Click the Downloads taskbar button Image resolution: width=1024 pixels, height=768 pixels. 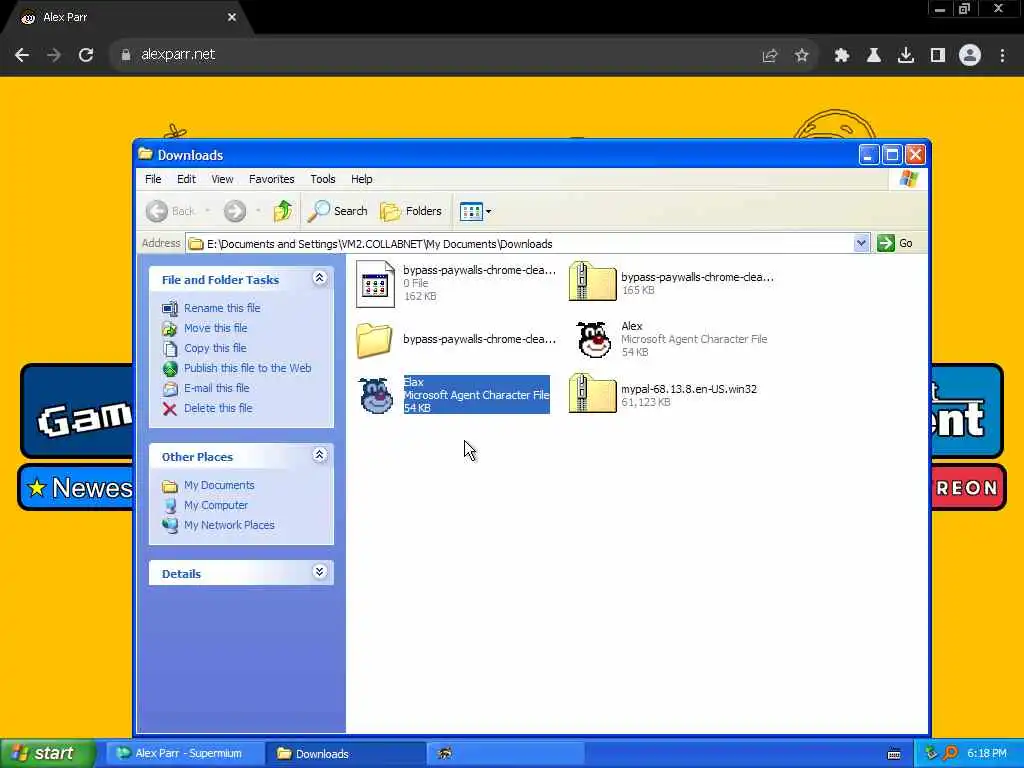click(346, 754)
